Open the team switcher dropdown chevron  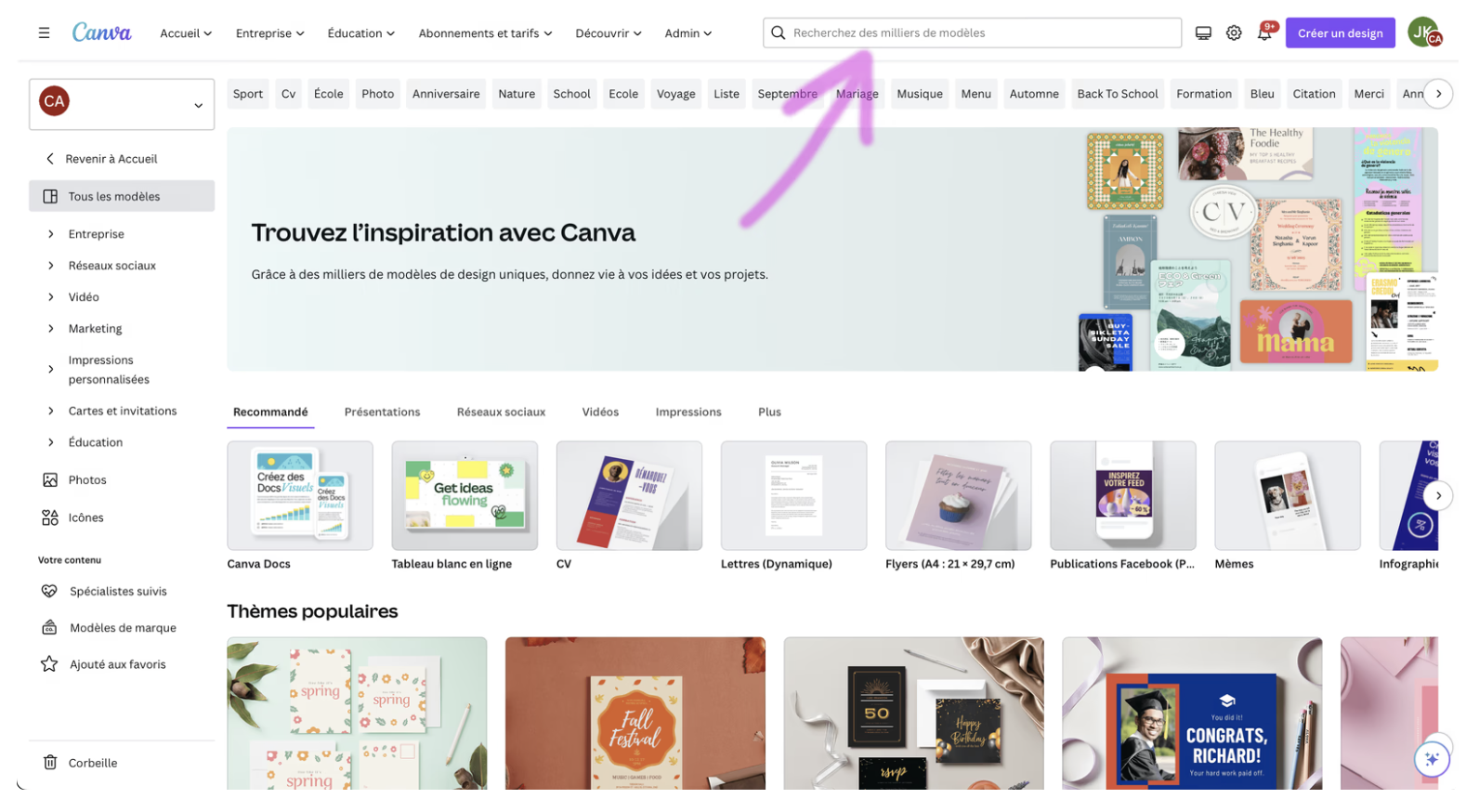(x=198, y=105)
